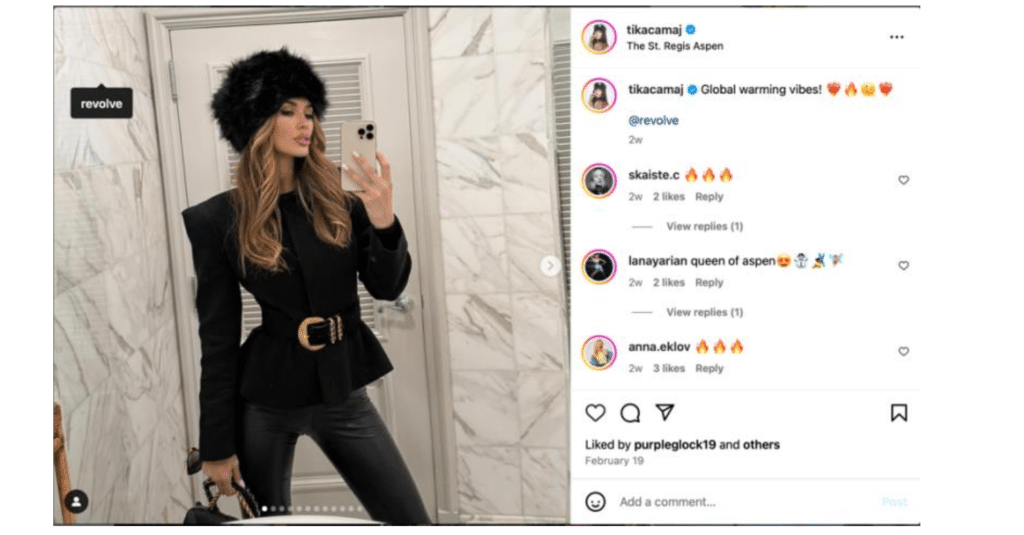Screen dimensions: 1024x535
Task: Like the post with the heart icon
Action: (595, 413)
